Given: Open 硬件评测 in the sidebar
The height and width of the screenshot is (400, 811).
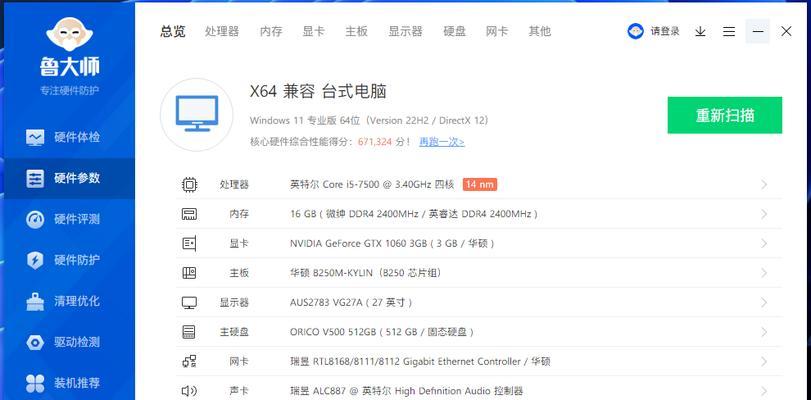Looking at the screenshot, I should tap(67, 219).
